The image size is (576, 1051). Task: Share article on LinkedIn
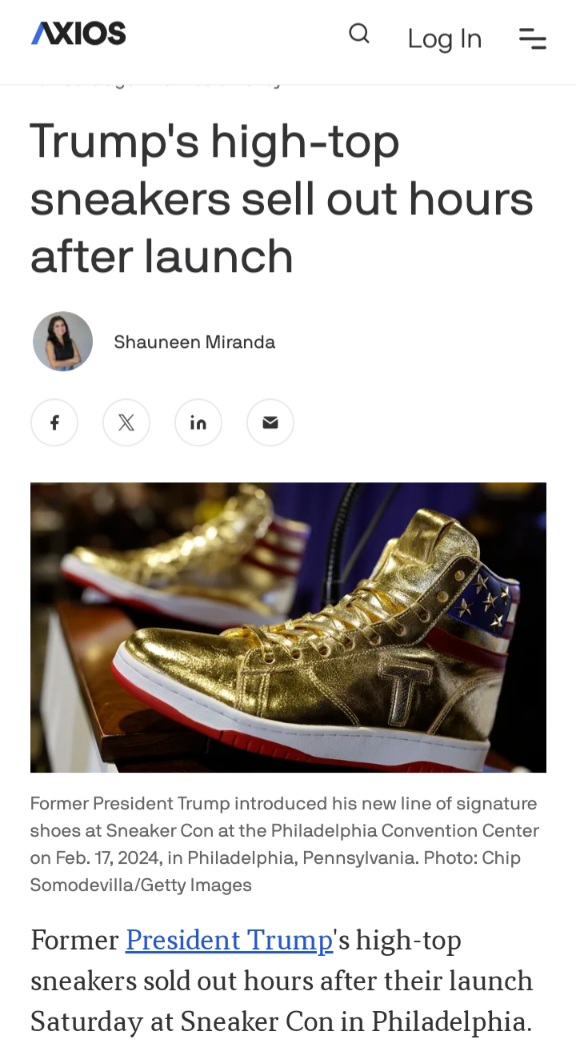pyautogui.click(x=198, y=422)
